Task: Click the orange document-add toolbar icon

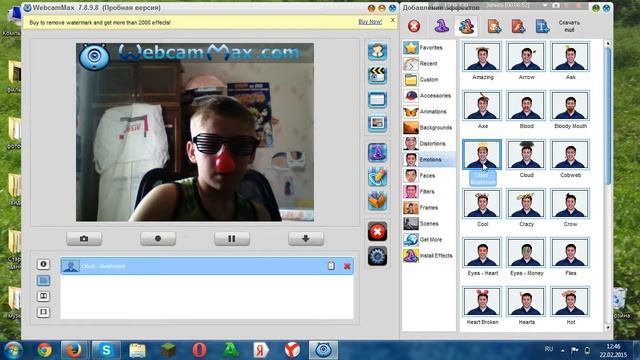Action: coord(494,27)
